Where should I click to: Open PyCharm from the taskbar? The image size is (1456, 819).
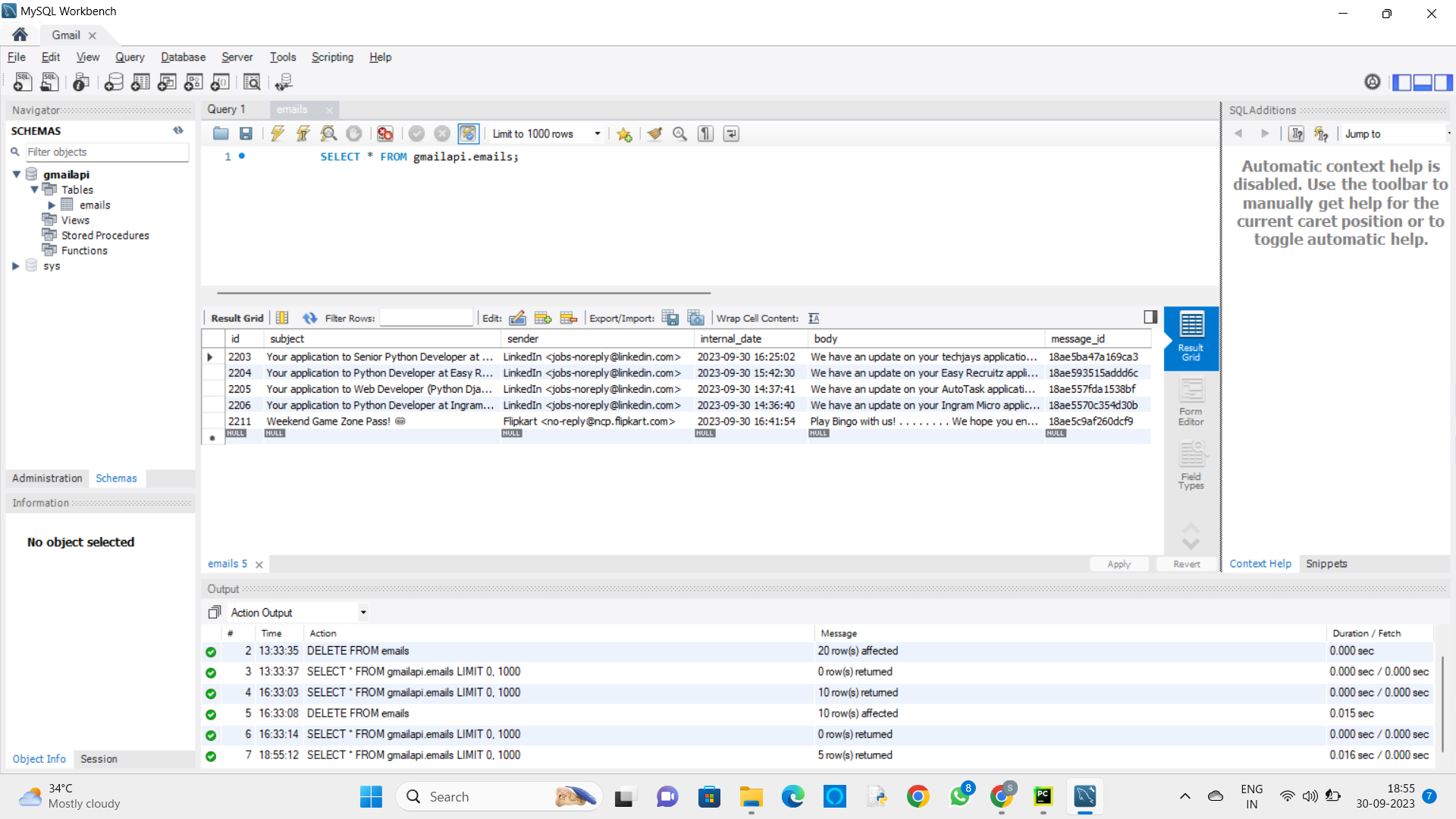tap(1043, 796)
